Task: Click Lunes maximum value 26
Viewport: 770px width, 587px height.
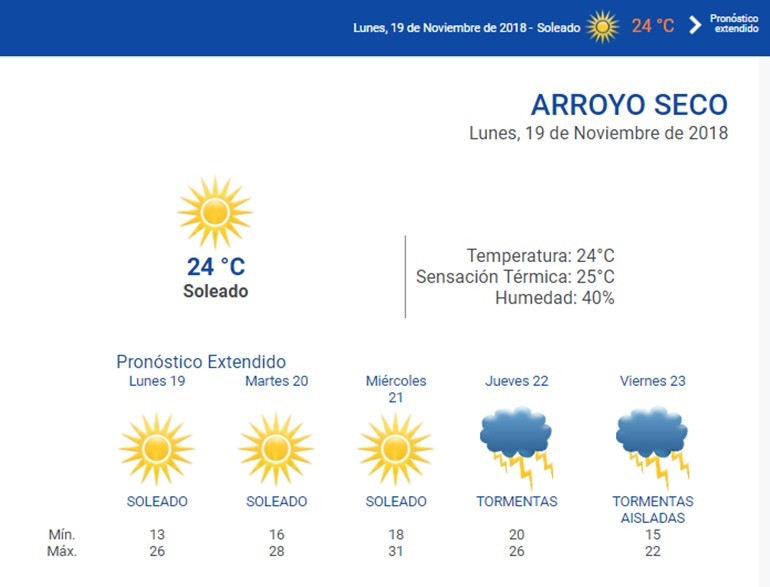Action: click(x=157, y=551)
